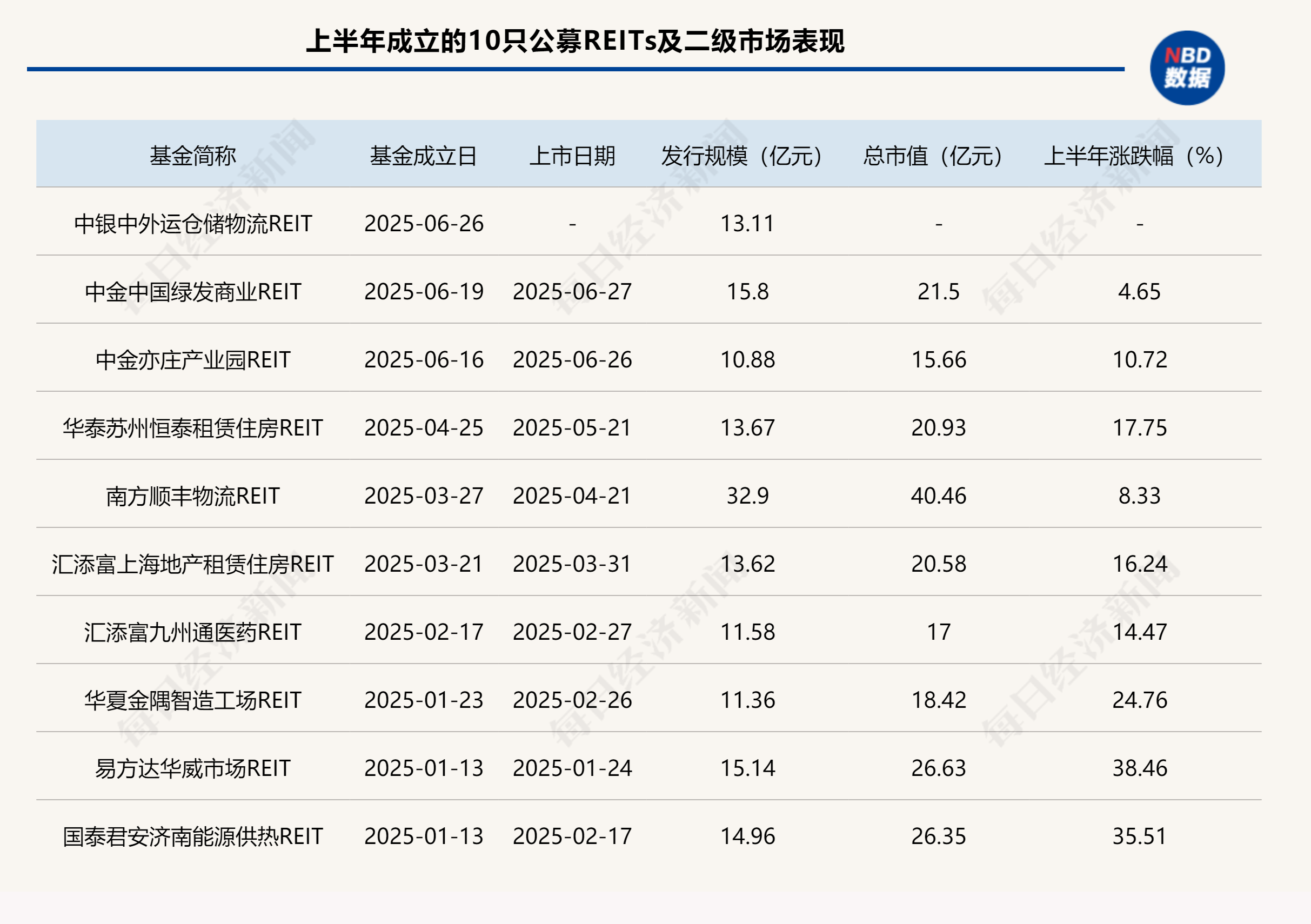Click issue size value 13.11
Viewport: 1311px width, 924px height.
coord(747,223)
